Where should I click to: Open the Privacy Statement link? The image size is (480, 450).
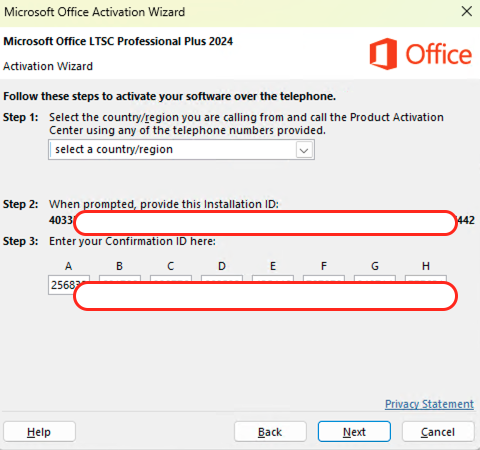[x=429, y=404]
